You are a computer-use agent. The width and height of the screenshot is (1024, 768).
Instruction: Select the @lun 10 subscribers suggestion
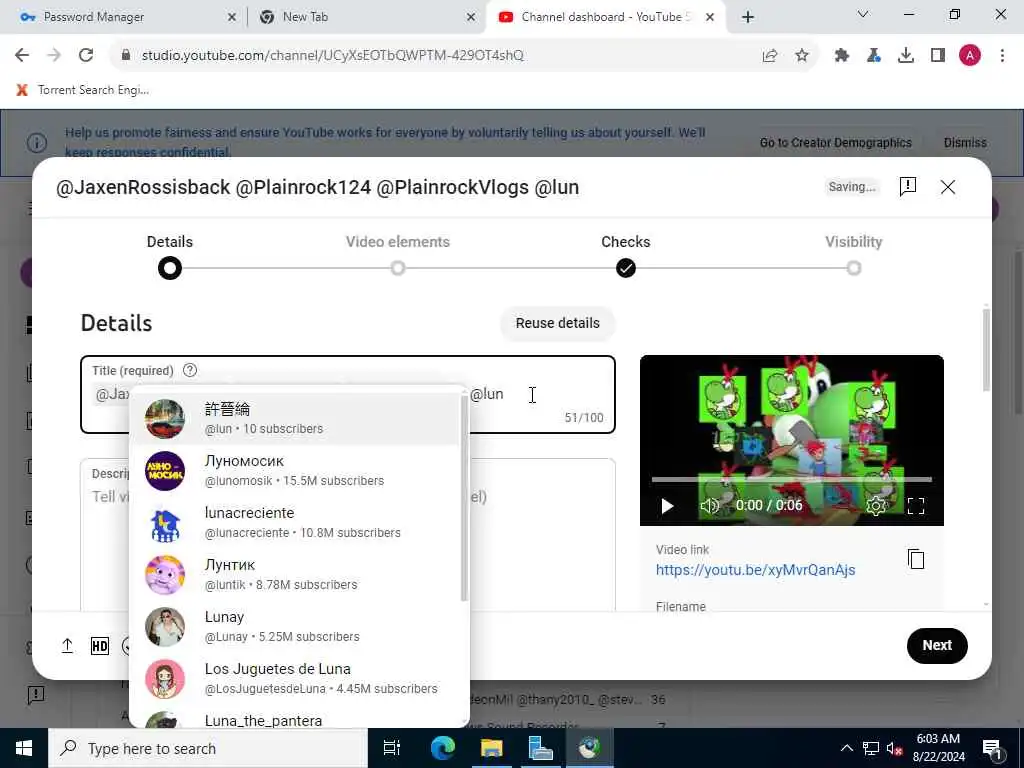(295, 419)
